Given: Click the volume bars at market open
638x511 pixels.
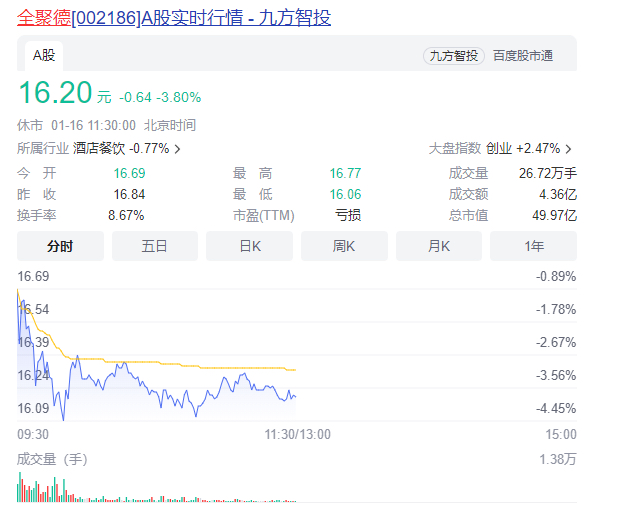Looking at the screenshot, I should pos(20,488).
